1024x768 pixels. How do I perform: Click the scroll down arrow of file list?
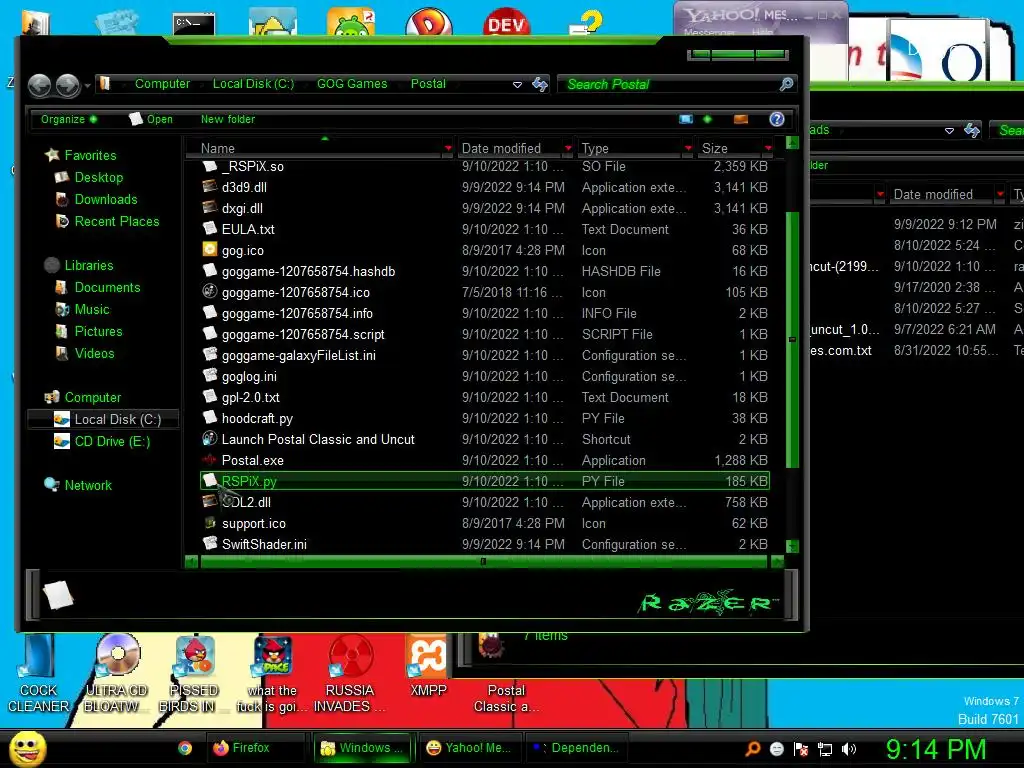point(792,547)
